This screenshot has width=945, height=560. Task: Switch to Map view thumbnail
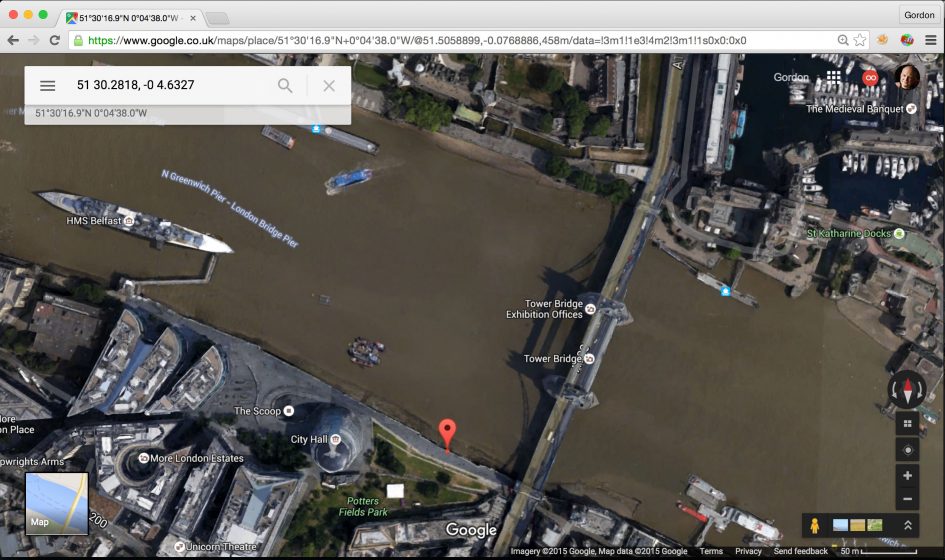tap(56, 503)
